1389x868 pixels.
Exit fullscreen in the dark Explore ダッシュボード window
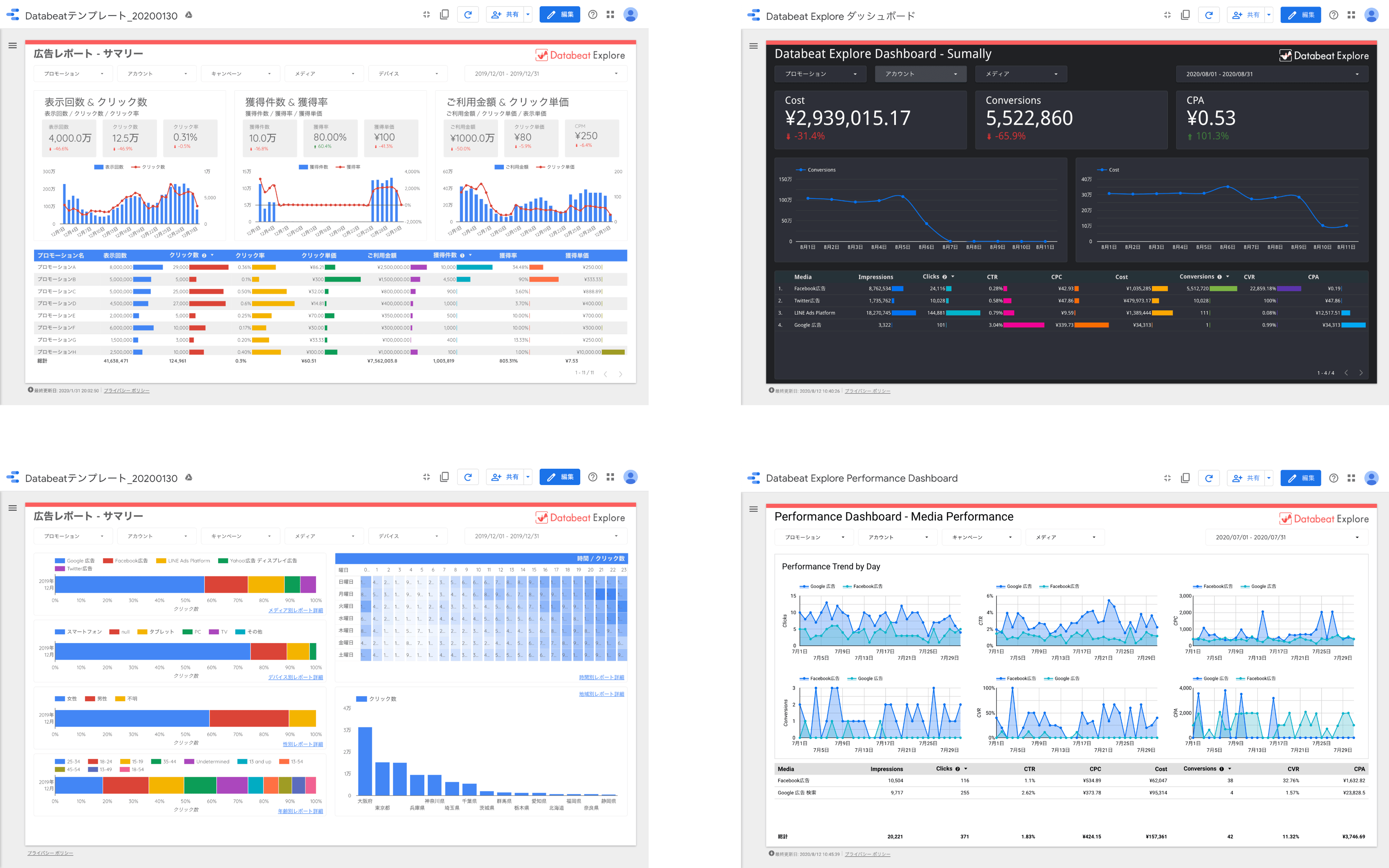coord(1168,15)
